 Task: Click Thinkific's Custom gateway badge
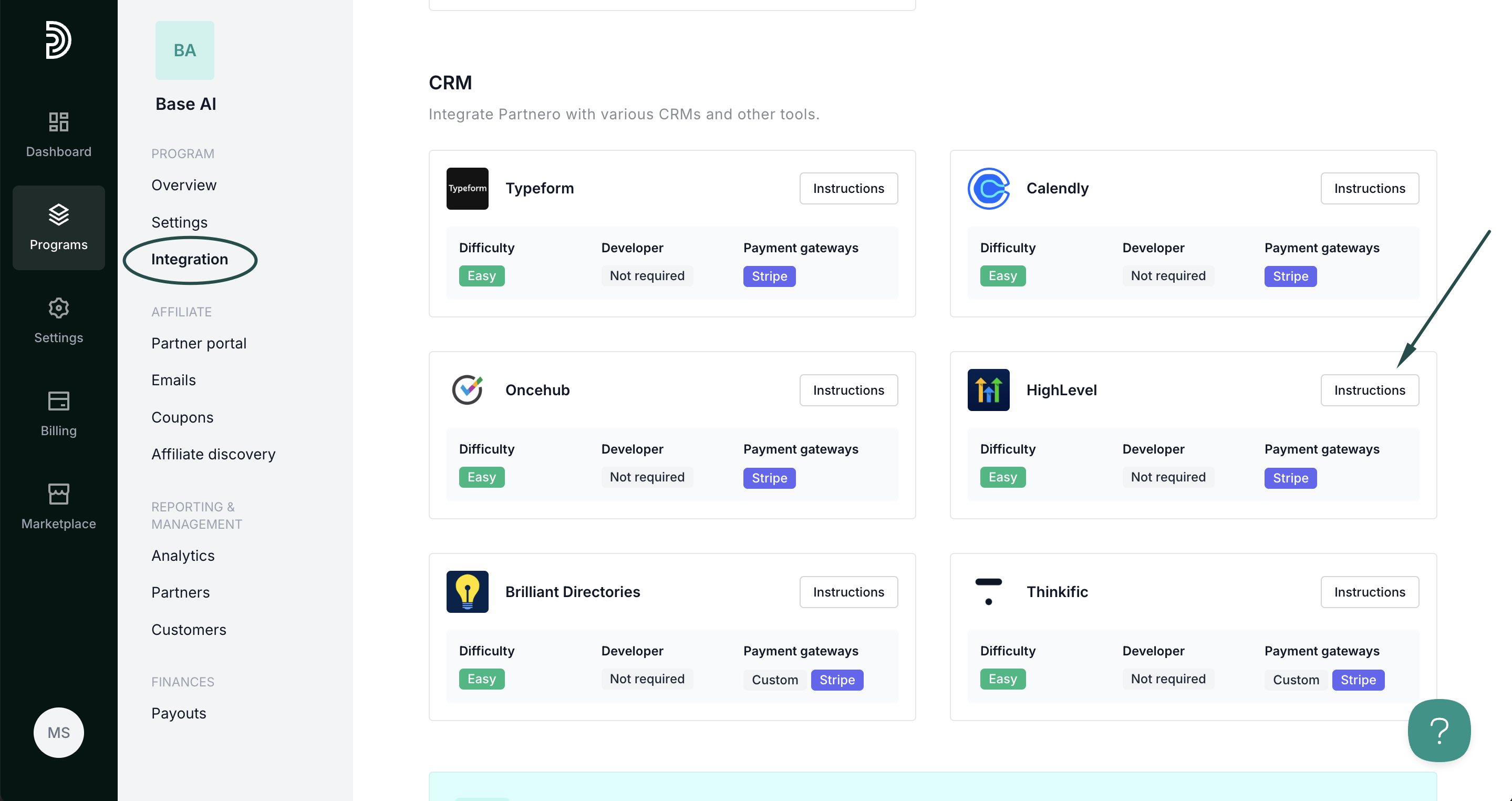pos(1296,680)
